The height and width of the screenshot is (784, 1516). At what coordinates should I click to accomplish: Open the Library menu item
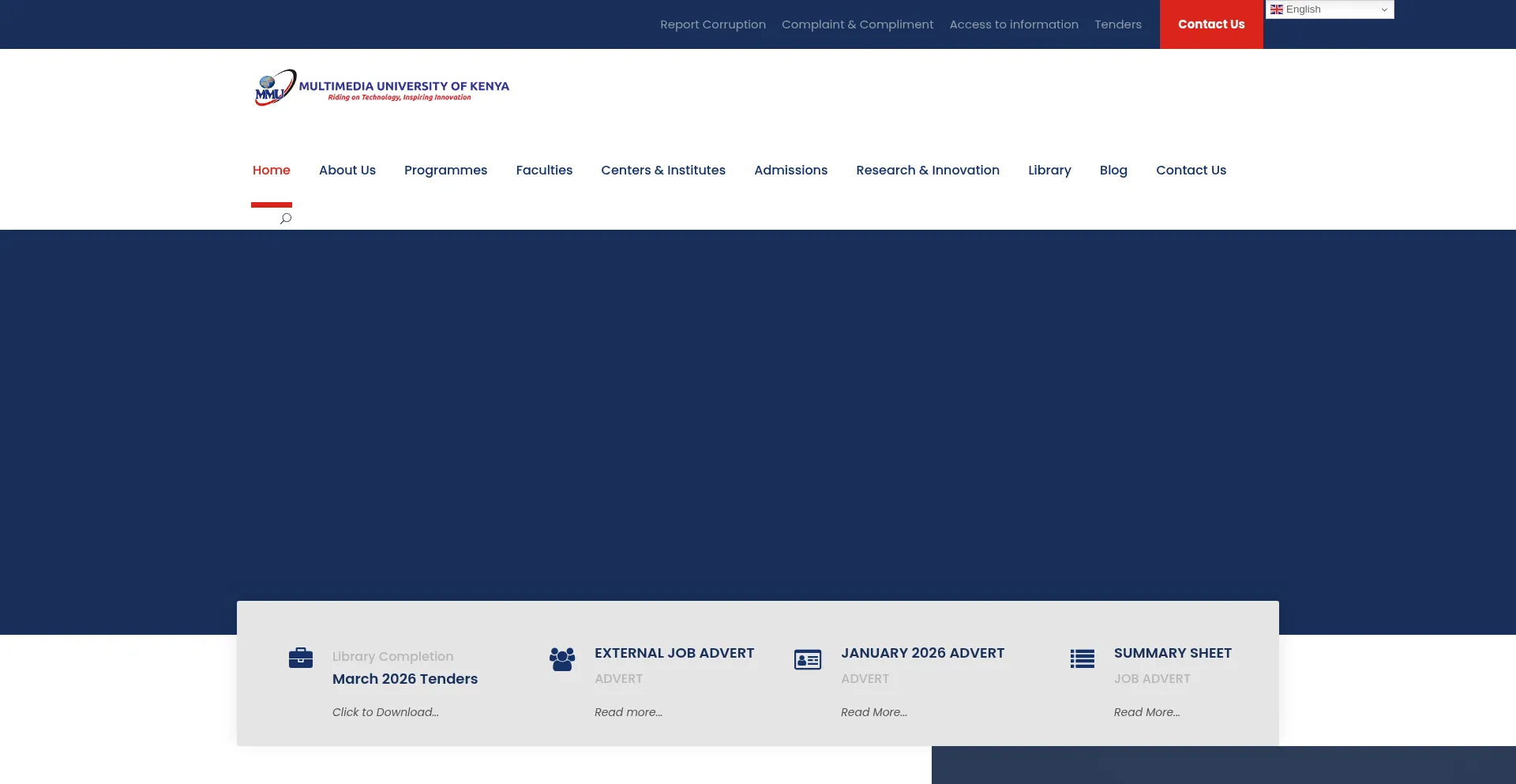1049,171
